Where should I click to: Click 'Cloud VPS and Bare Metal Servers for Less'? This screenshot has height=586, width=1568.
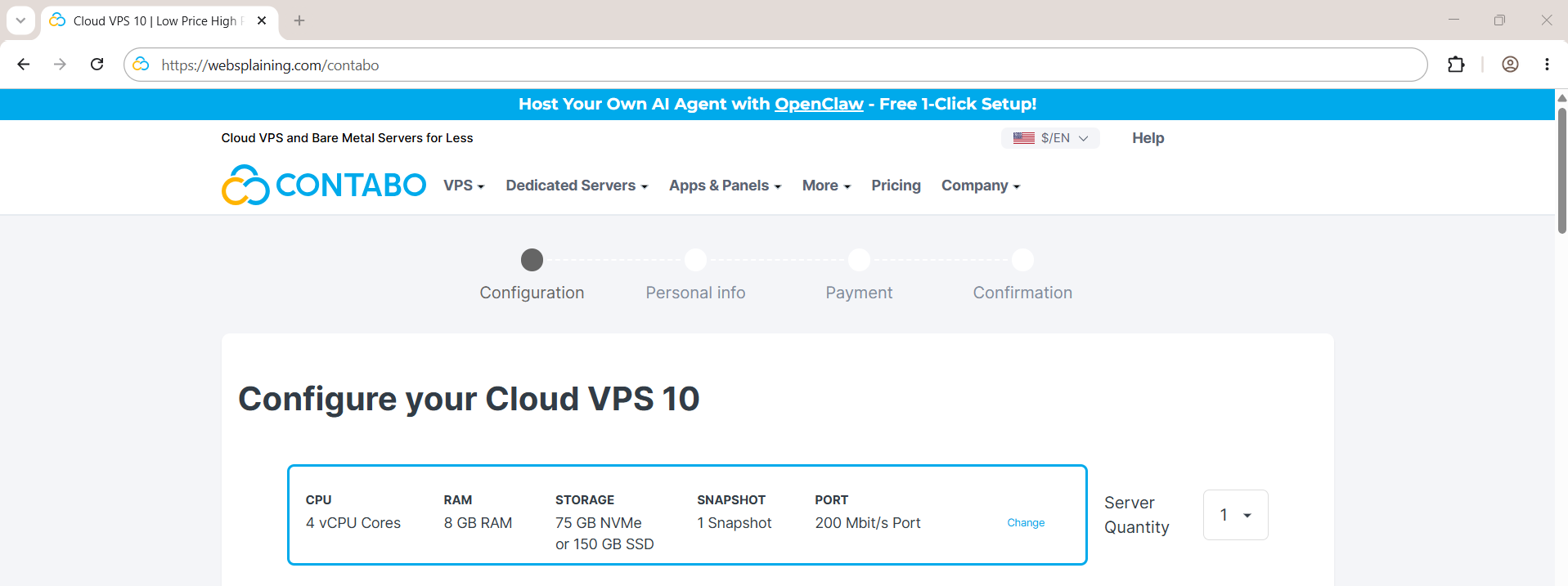click(x=347, y=138)
